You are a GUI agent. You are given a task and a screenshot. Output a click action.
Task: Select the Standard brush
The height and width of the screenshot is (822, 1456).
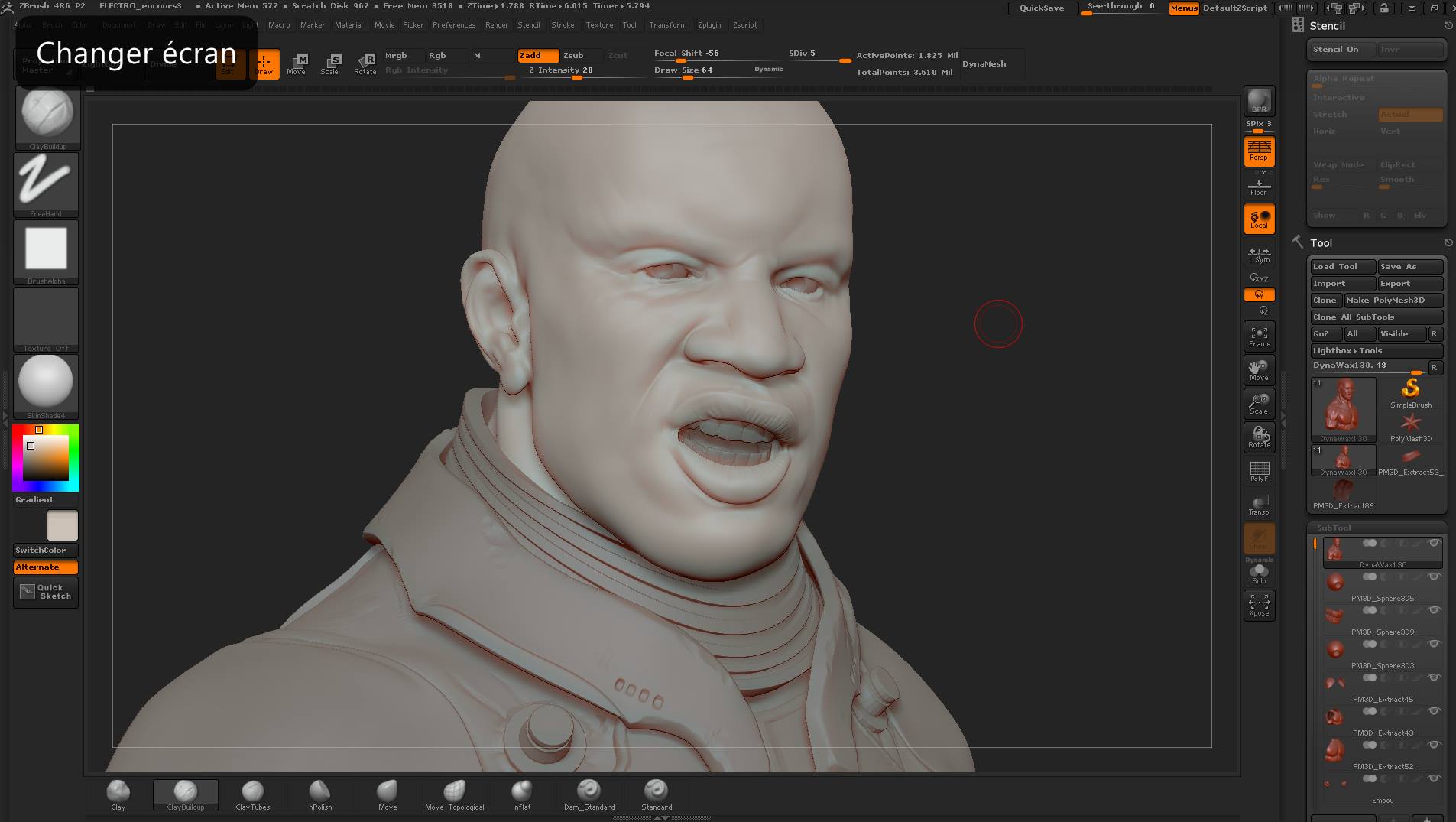pos(657,795)
